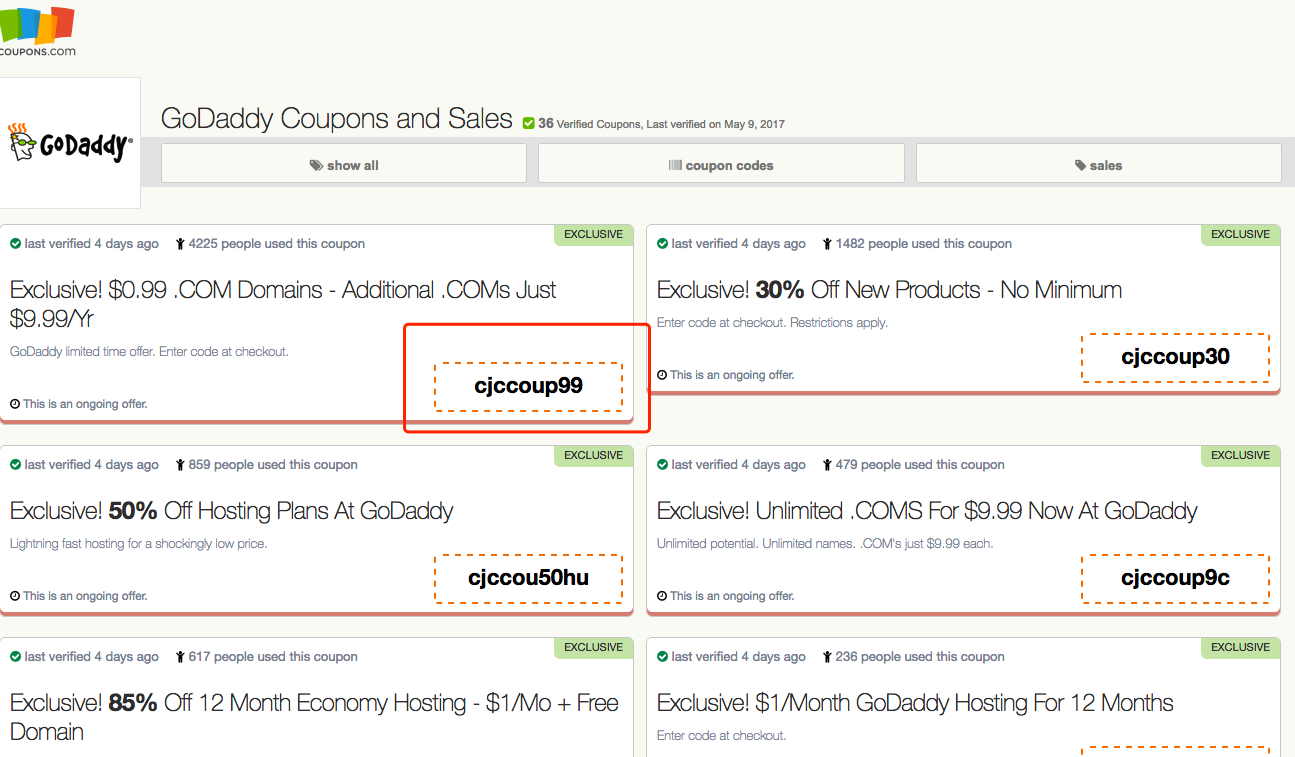
Task: Click the tag icon in 'sales' tab
Action: [x=1080, y=165]
